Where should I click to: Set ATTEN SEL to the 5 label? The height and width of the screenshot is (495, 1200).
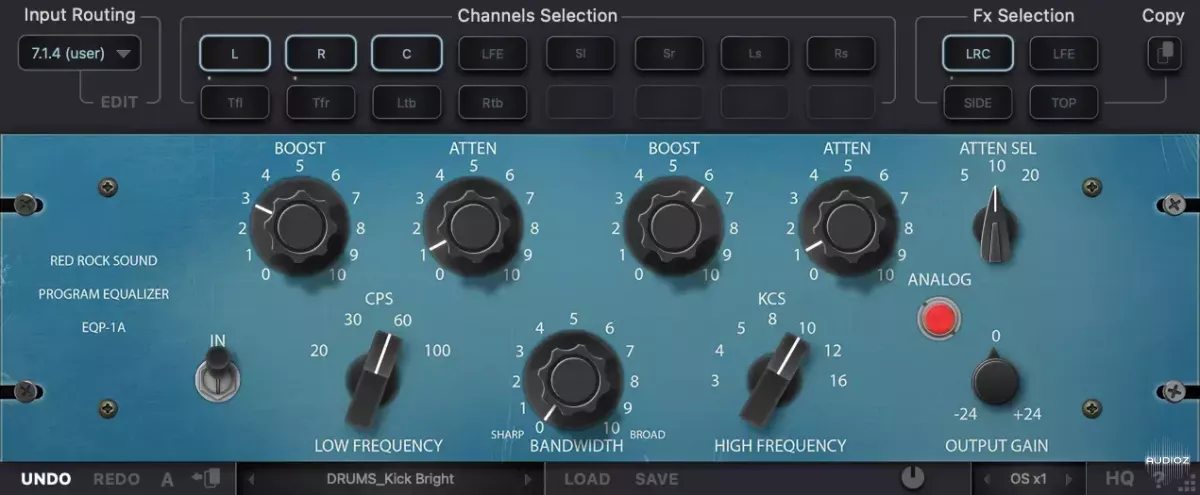964,176
